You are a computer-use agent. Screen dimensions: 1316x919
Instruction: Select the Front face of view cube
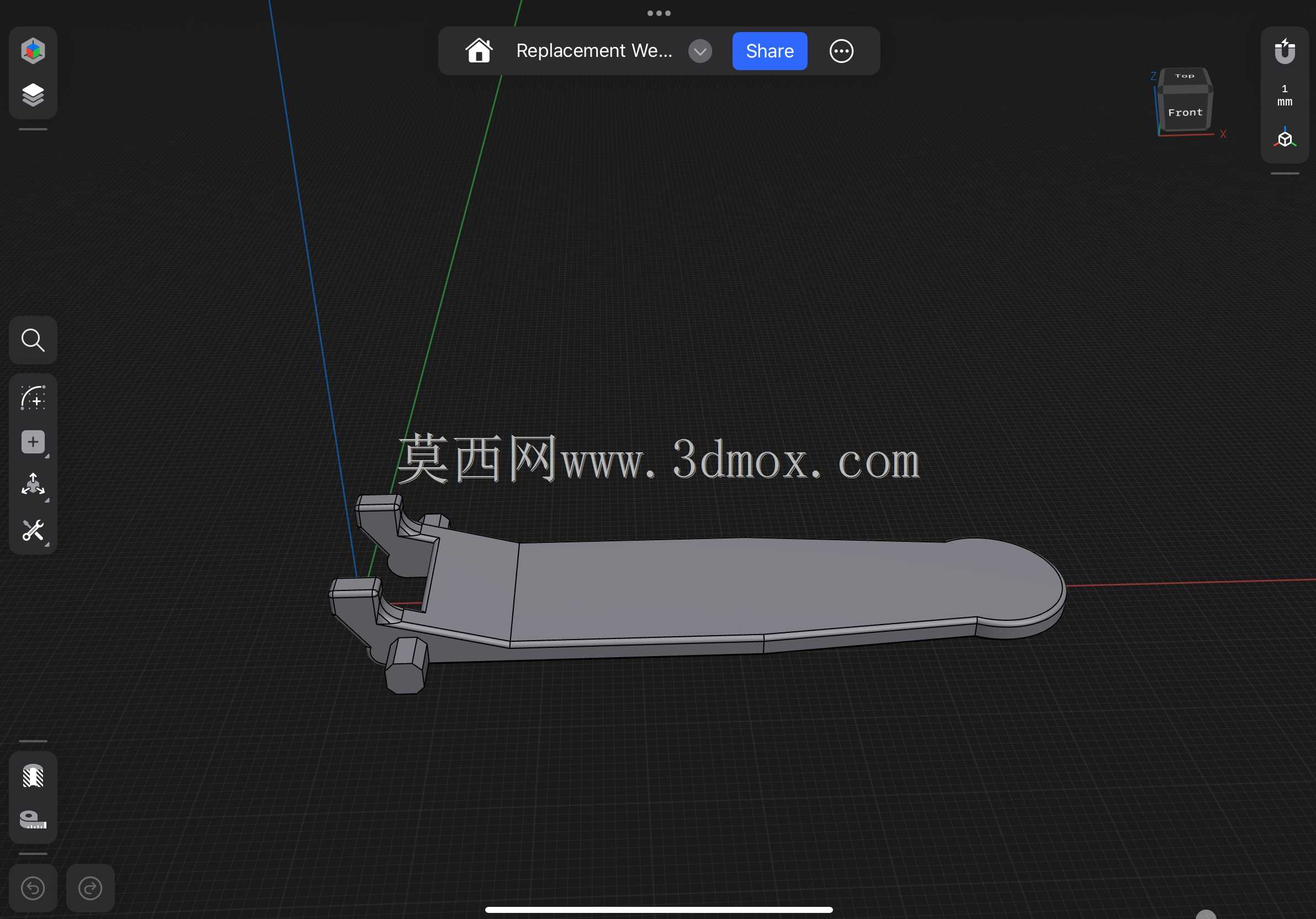(x=1185, y=112)
